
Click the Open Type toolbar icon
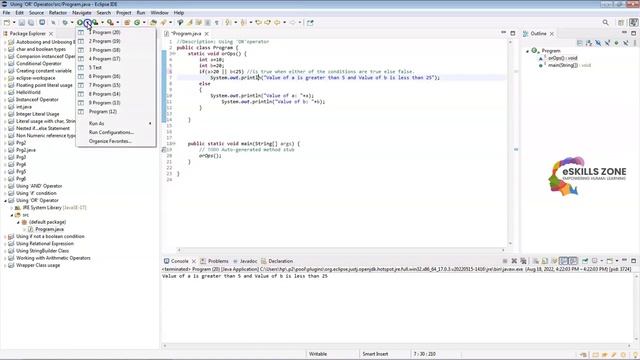[x=153, y=23]
